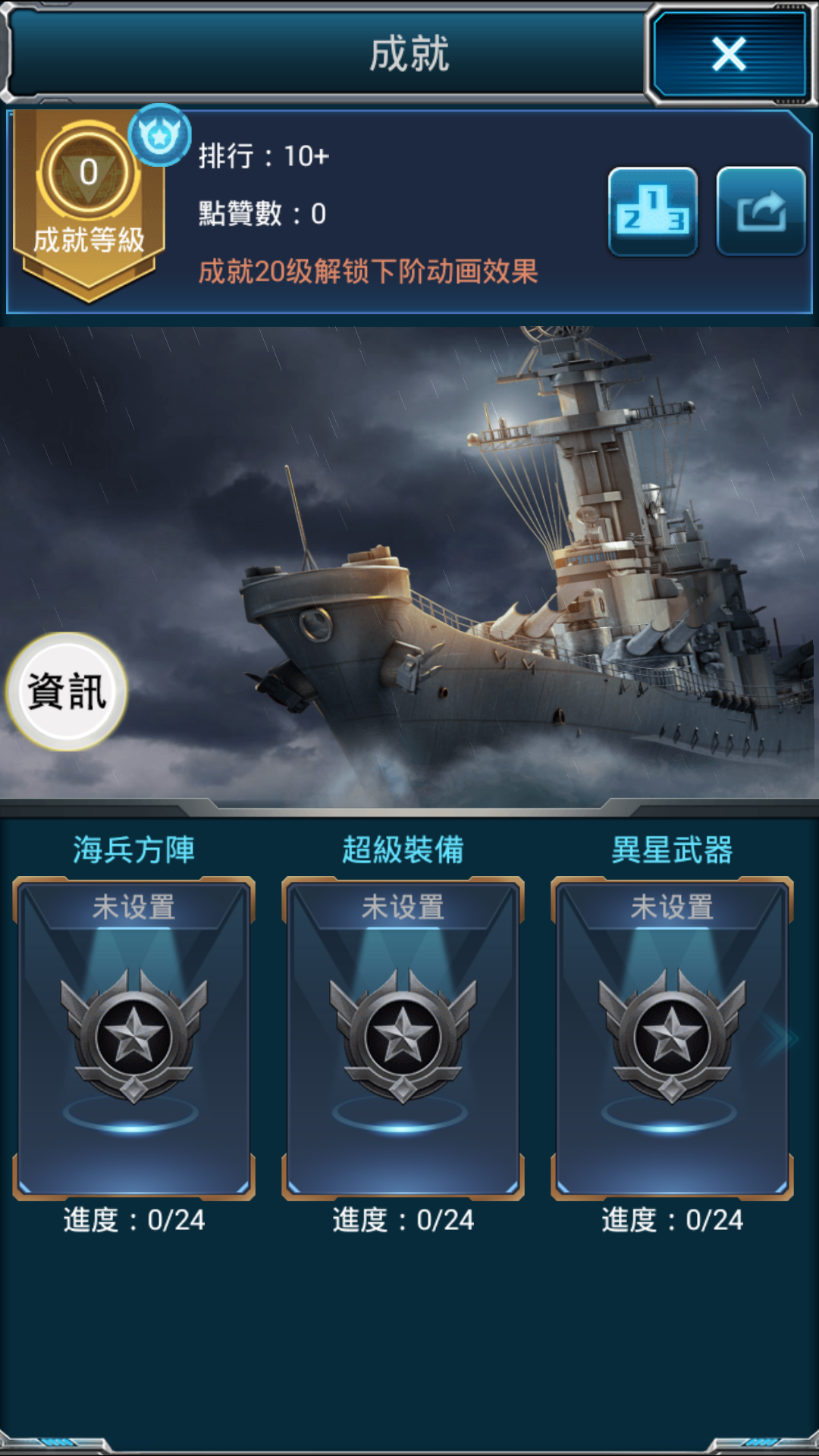Check 異星武器 progress 0/24 text

tap(673, 1220)
